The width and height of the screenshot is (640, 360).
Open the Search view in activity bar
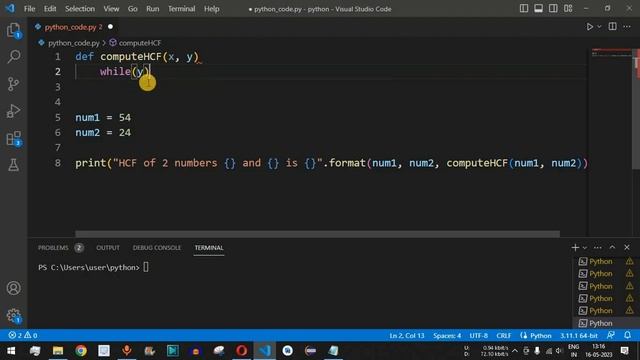13,56
